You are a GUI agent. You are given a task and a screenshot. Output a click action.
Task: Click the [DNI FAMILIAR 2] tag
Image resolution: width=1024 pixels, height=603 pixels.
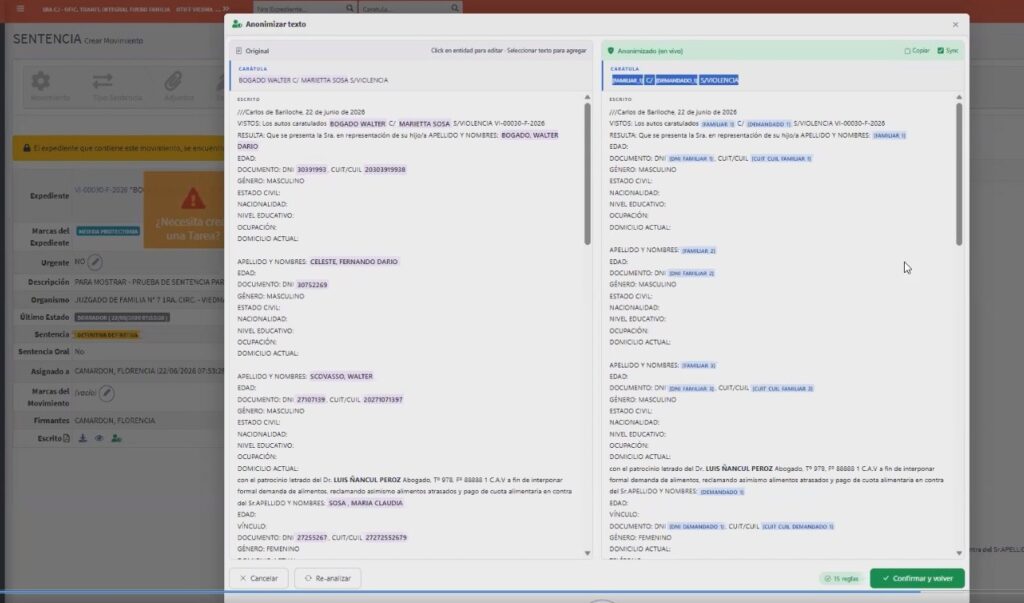[x=692, y=274]
